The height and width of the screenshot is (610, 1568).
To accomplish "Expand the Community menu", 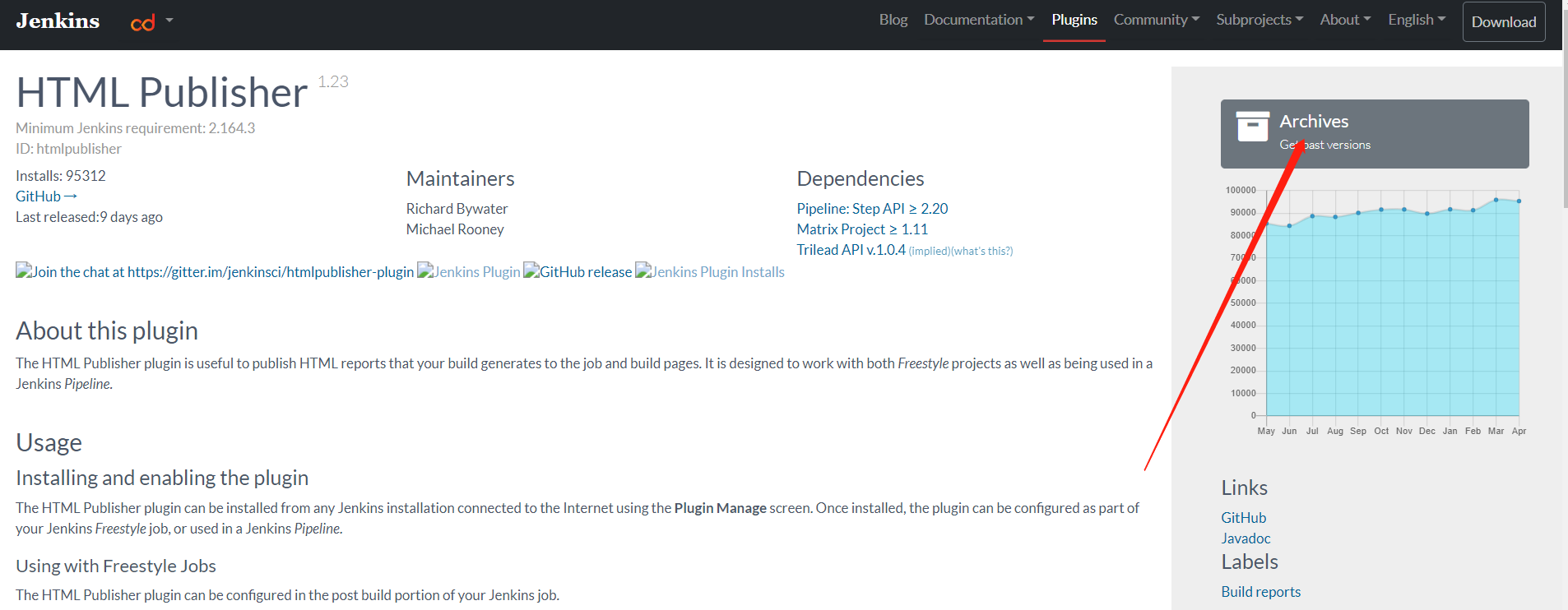I will (1157, 20).
